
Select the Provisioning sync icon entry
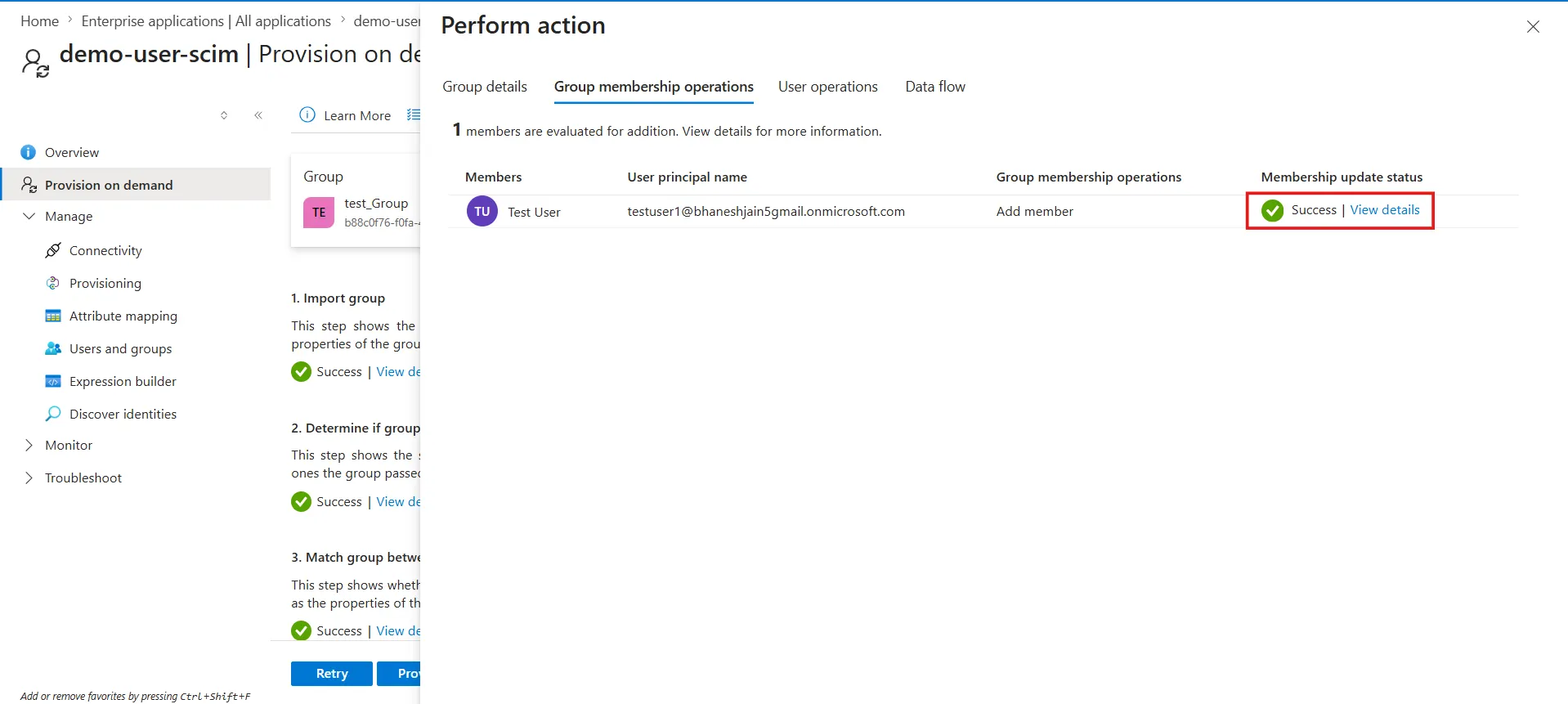tap(53, 283)
